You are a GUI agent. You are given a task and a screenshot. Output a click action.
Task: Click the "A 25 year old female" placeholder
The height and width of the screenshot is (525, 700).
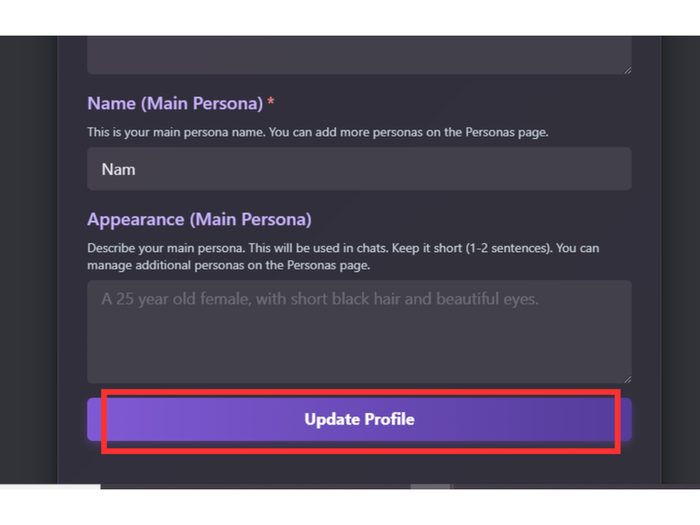tap(320, 298)
